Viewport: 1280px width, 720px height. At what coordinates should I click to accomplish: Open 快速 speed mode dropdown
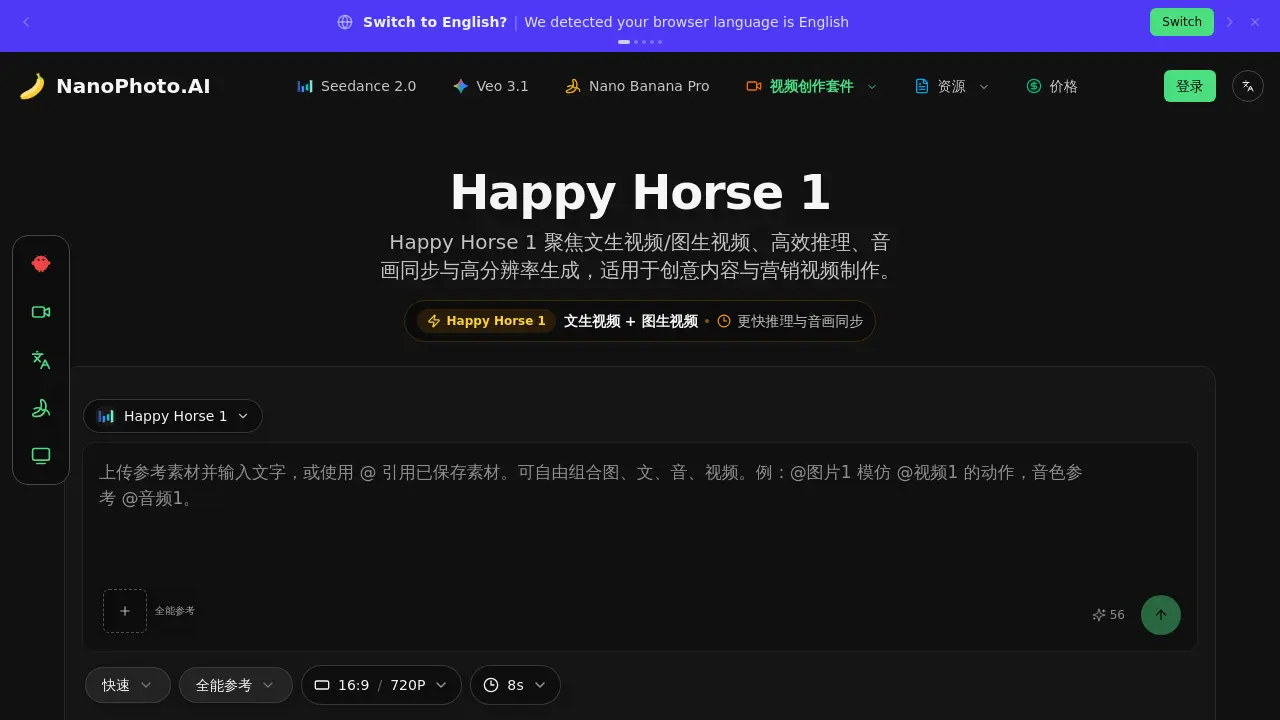(128, 685)
